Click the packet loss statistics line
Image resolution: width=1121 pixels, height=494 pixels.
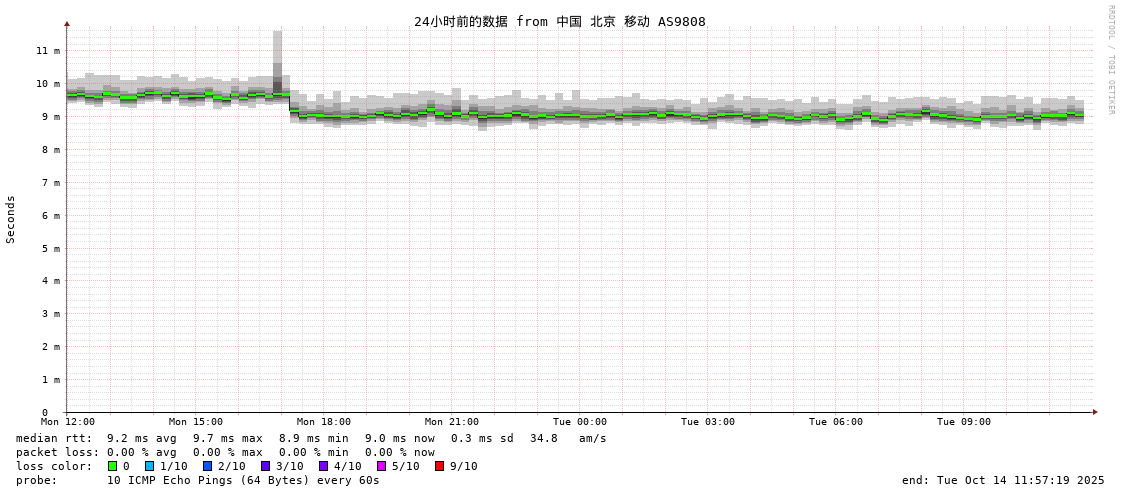[225, 452]
